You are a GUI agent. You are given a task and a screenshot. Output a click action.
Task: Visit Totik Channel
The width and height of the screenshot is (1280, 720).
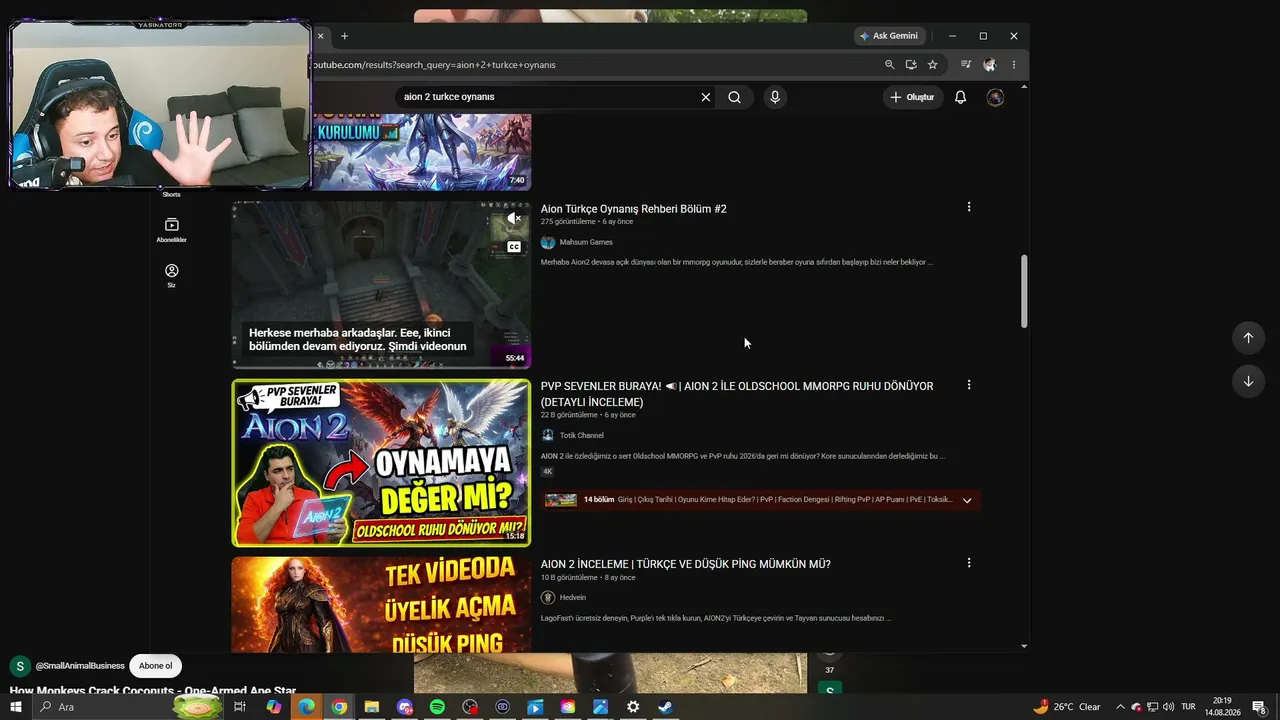tap(582, 436)
